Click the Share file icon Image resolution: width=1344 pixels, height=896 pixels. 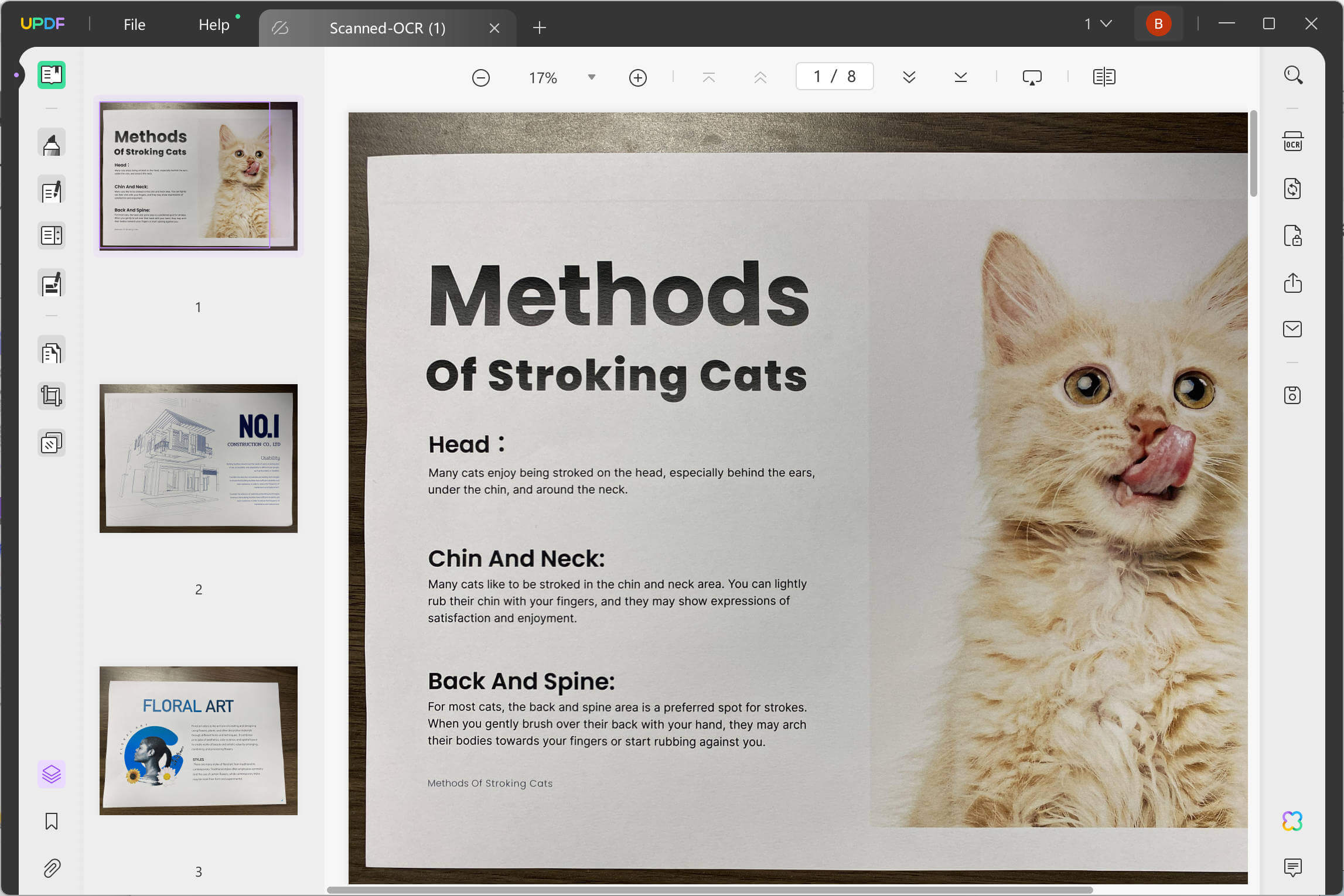pos(1292,283)
